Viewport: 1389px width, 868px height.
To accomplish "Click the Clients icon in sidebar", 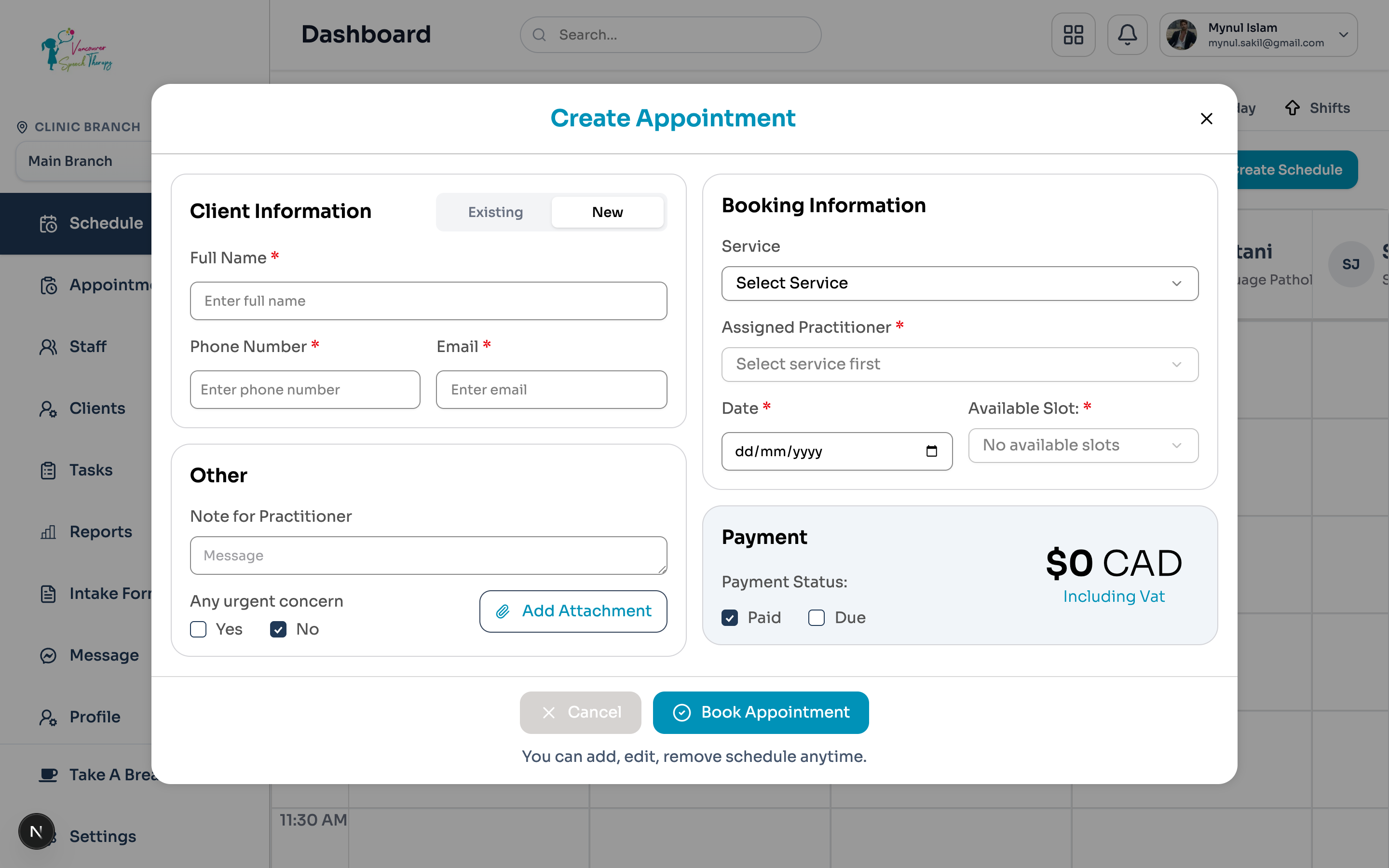I will (x=49, y=409).
